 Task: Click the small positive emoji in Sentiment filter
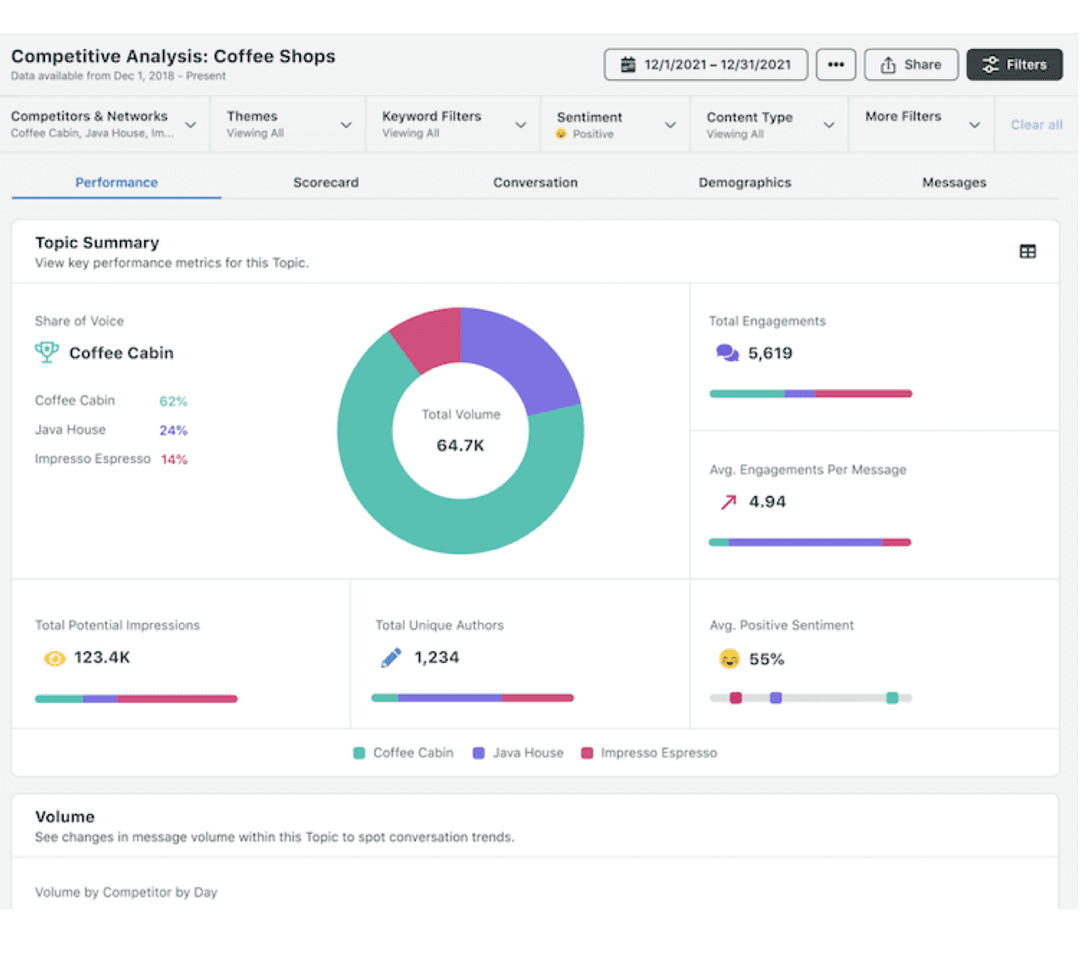coord(561,134)
